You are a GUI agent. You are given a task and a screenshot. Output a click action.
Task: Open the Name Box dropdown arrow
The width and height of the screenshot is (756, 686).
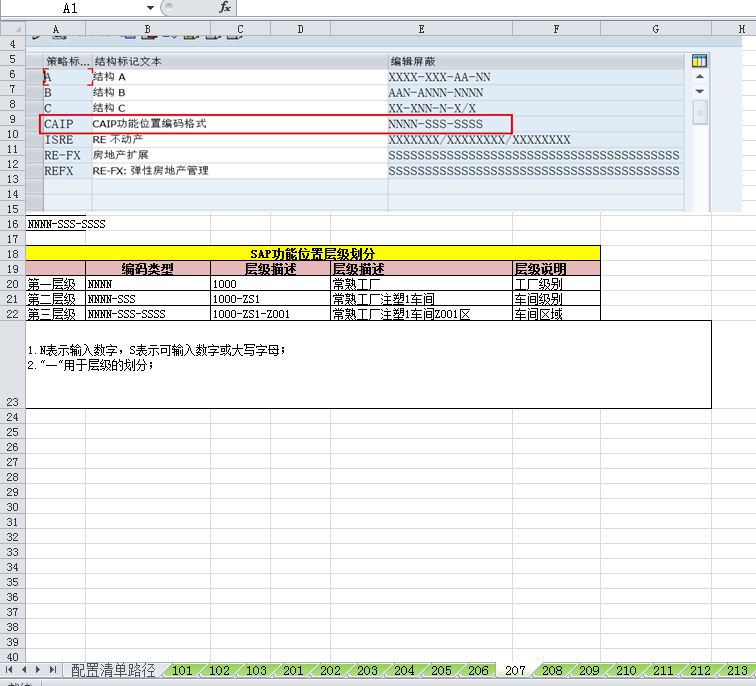[150, 8]
